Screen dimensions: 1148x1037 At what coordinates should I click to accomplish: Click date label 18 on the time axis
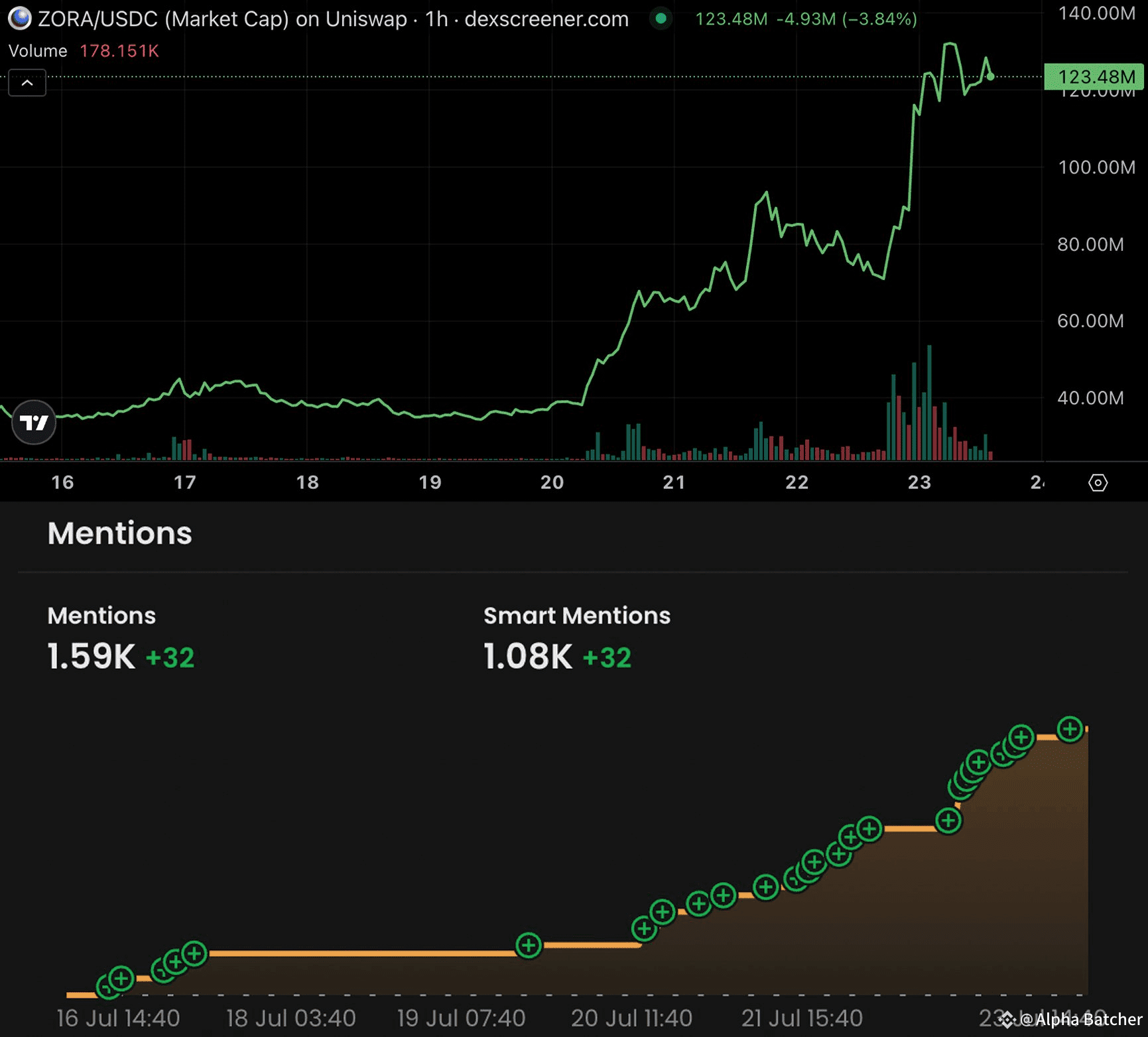(307, 482)
